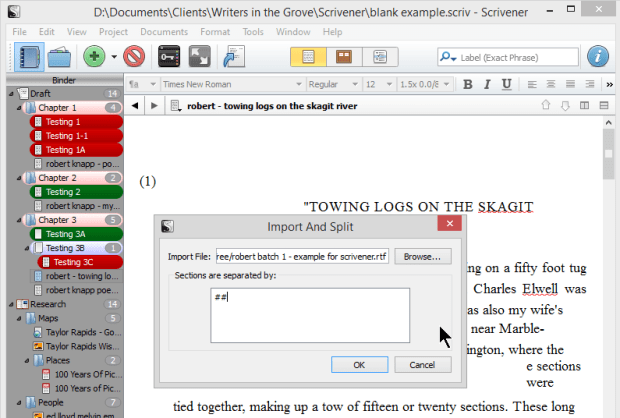Switch to Document/Scrivenings view mode
This screenshot has width=620, height=418.
[x=308, y=57]
